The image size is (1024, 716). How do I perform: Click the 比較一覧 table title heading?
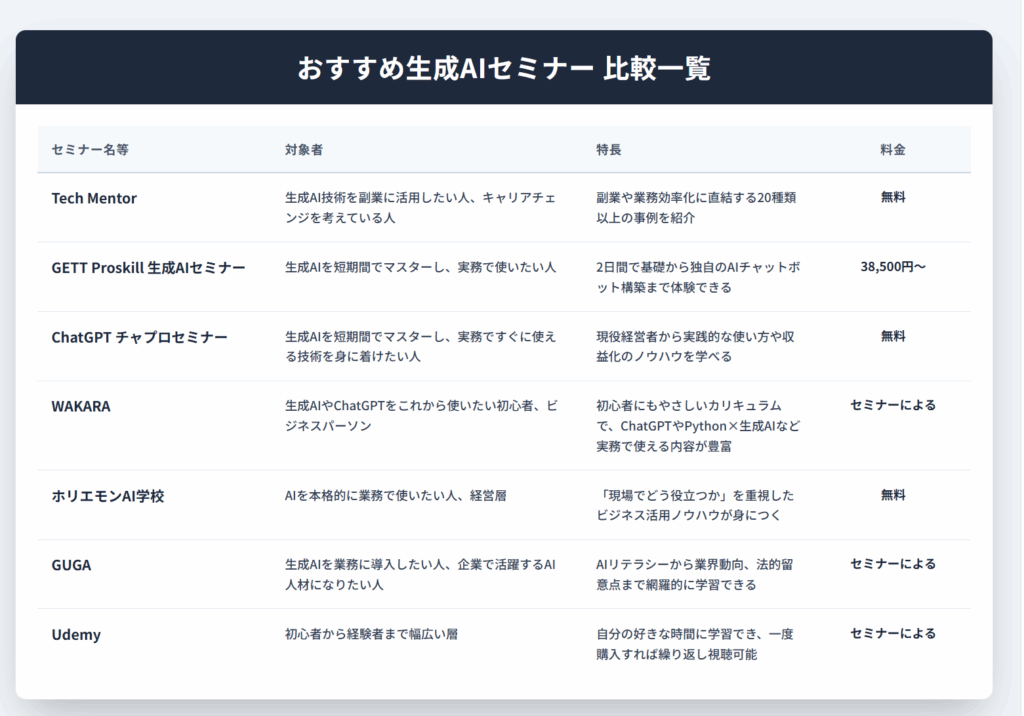click(503, 68)
